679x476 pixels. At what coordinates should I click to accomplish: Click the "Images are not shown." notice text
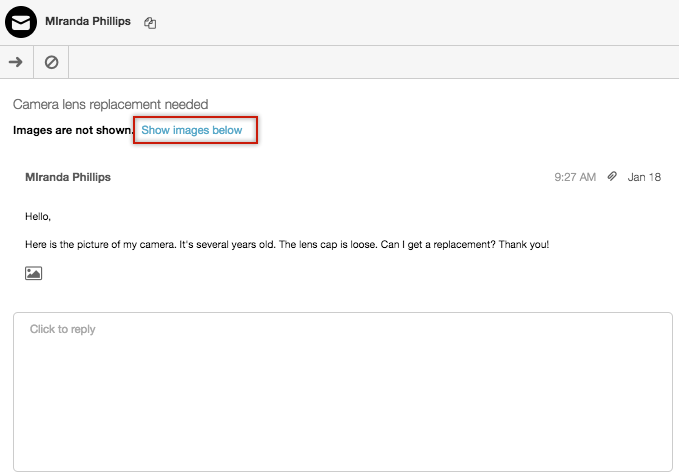click(73, 130)
